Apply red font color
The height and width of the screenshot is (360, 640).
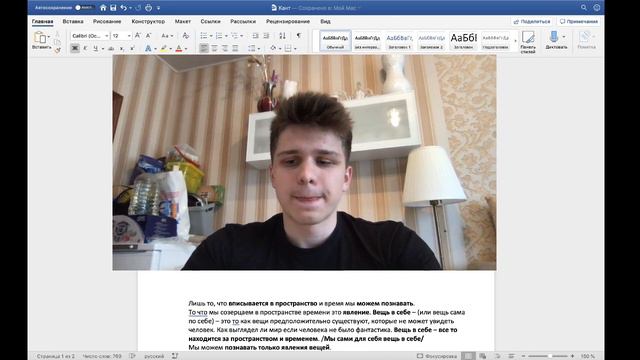coord(179,48)
